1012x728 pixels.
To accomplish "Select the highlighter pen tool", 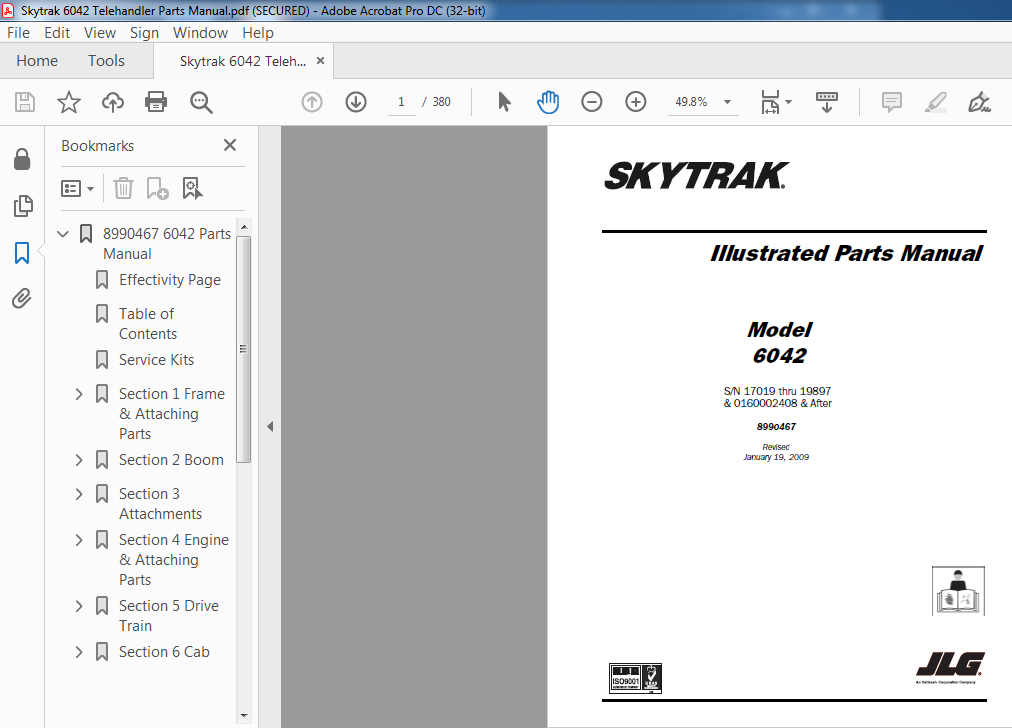I will tap(935, 102).
